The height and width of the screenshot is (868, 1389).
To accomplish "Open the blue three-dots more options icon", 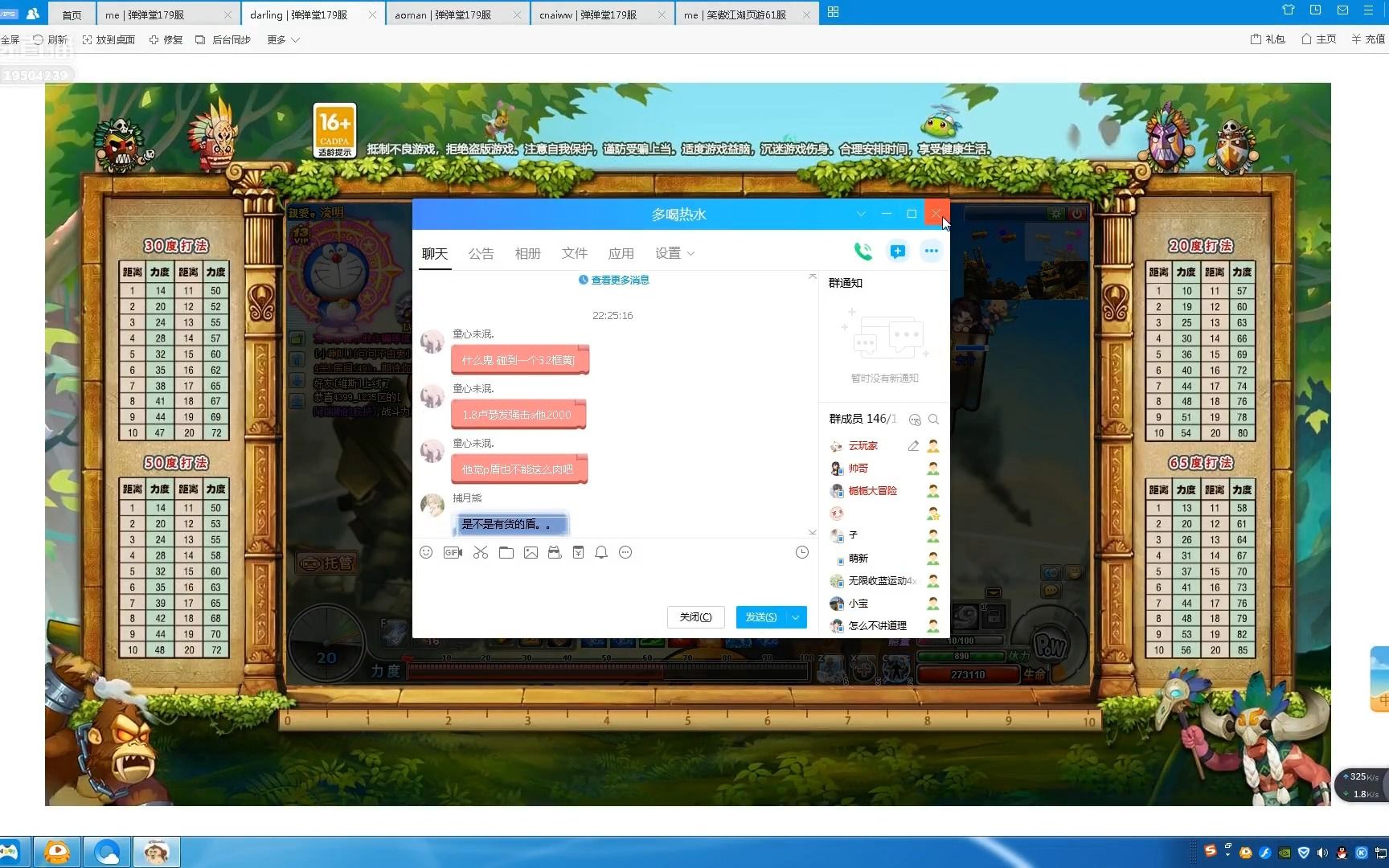I will [x=931, y=252].
